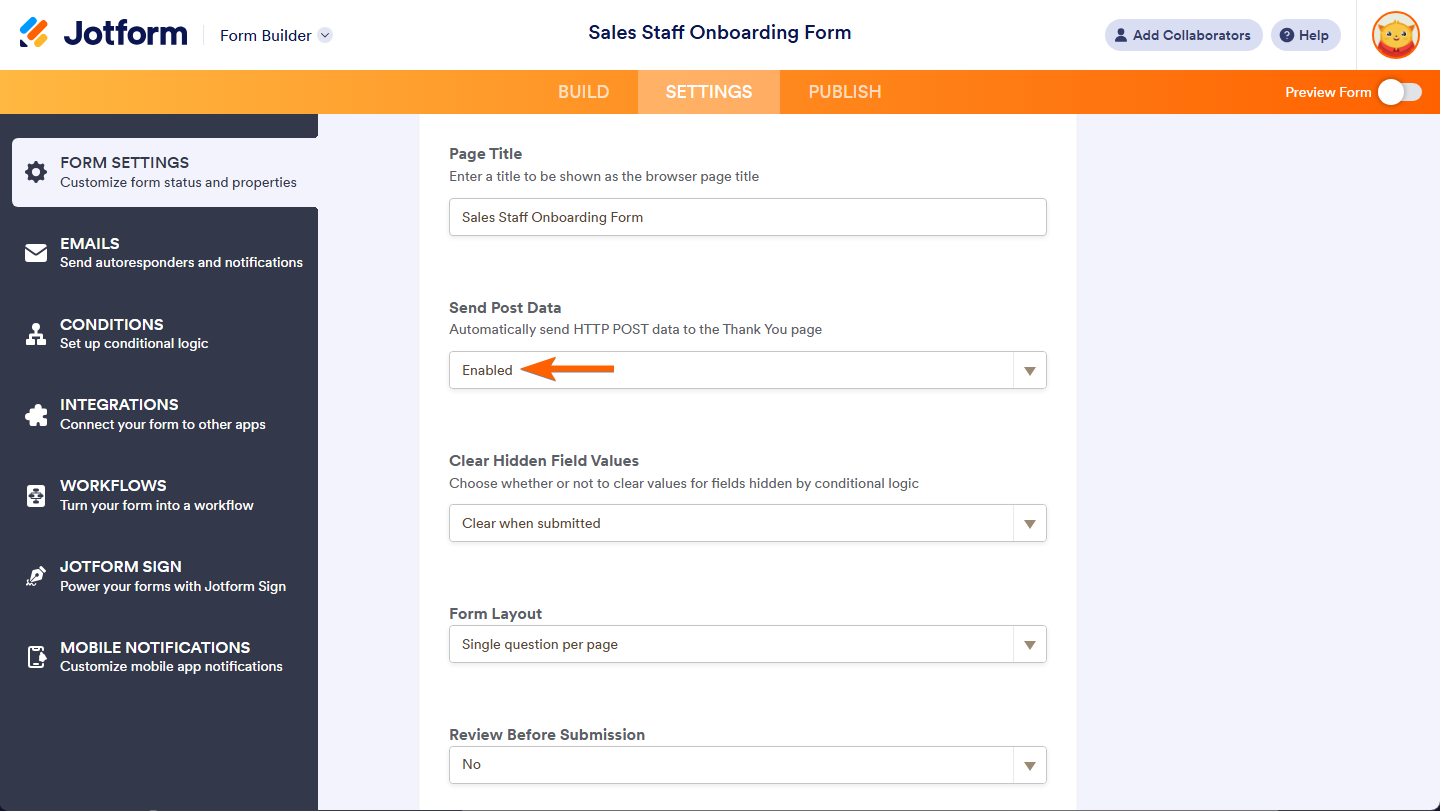Expand the Clear Hidden Field Values dropdown
This screenshot has height=811, width=1440.
click(x=1029, y=524)
